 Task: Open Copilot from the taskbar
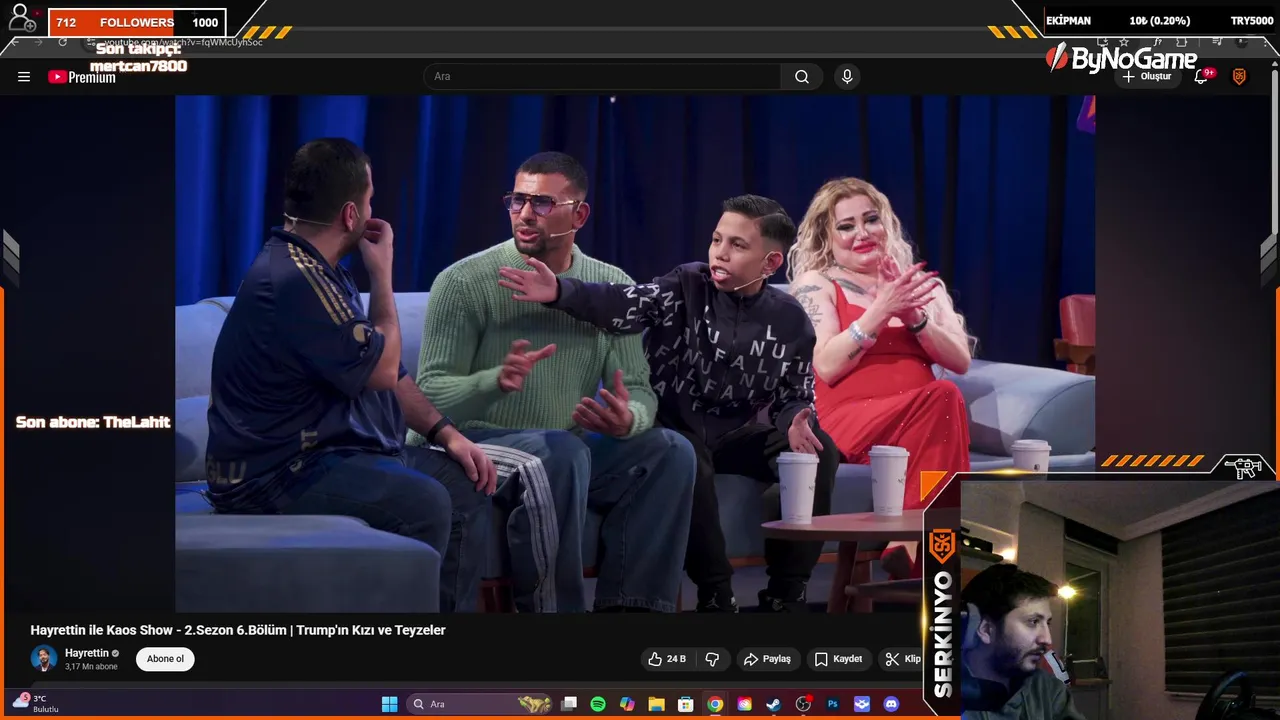coord(627,704)
